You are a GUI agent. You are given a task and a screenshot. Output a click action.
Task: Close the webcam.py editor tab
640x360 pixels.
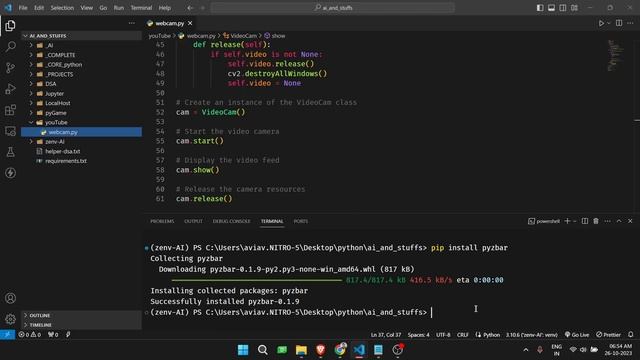190,23
